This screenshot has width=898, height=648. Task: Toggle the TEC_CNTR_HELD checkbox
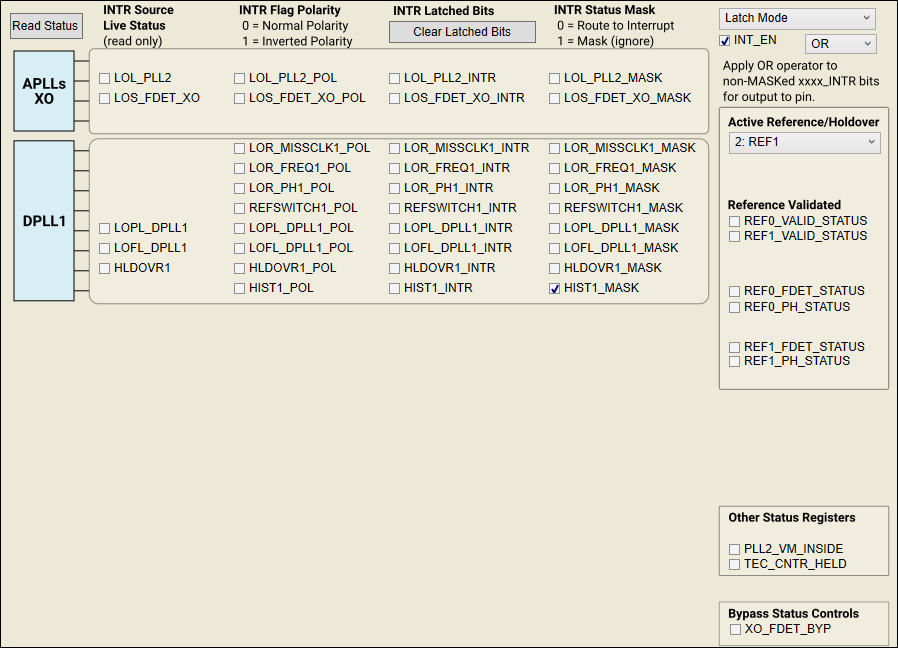(736, 564)
